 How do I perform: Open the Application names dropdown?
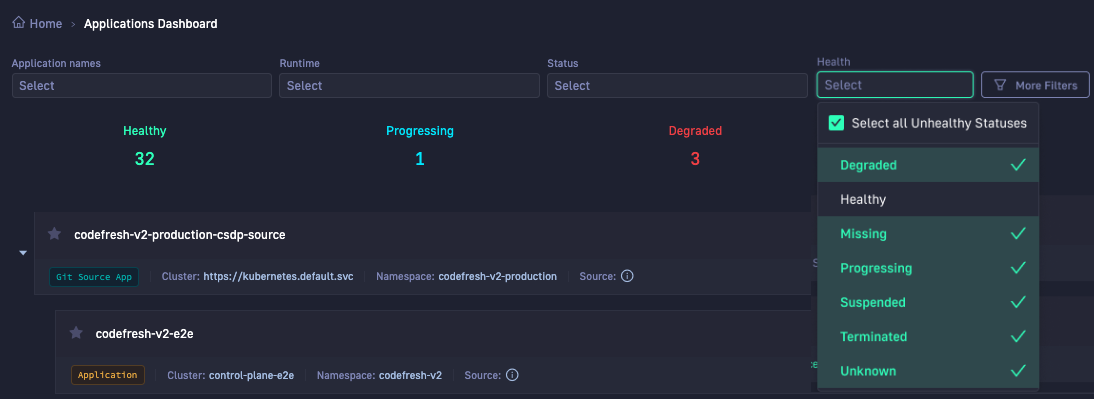142,86
